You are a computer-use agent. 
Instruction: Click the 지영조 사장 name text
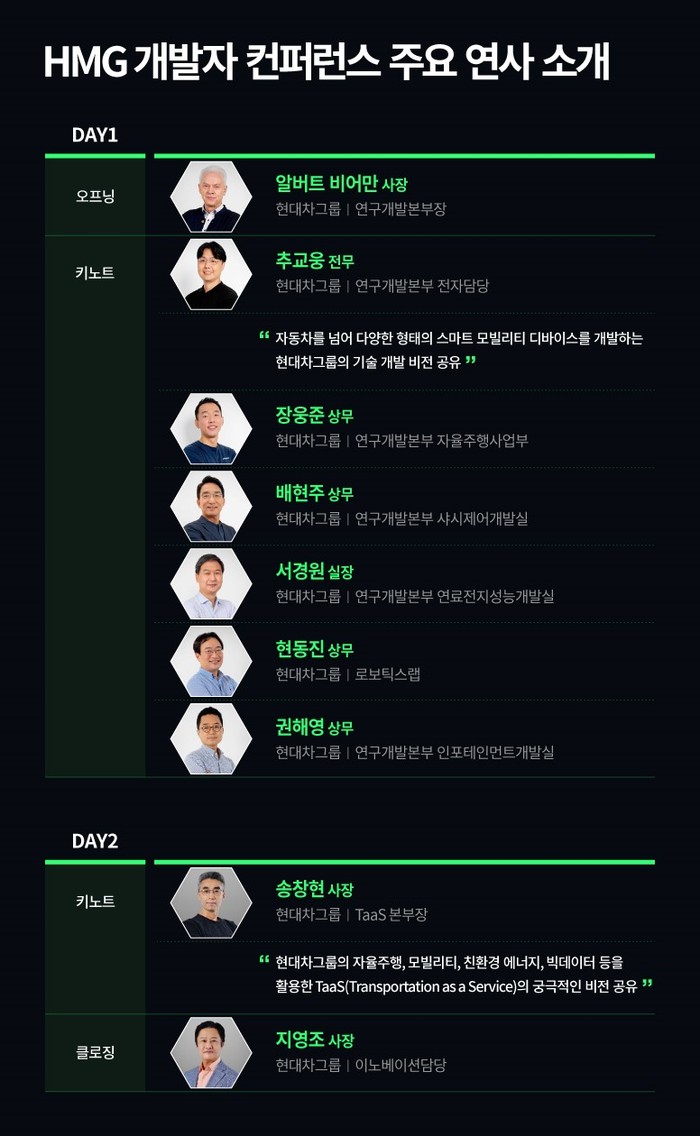[314, 1040]
